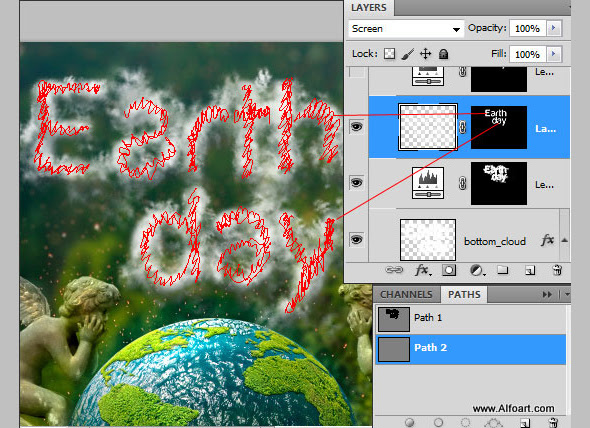Click the Lock position move icon
This screenshot has height=428, width=590.
point(426,54)
